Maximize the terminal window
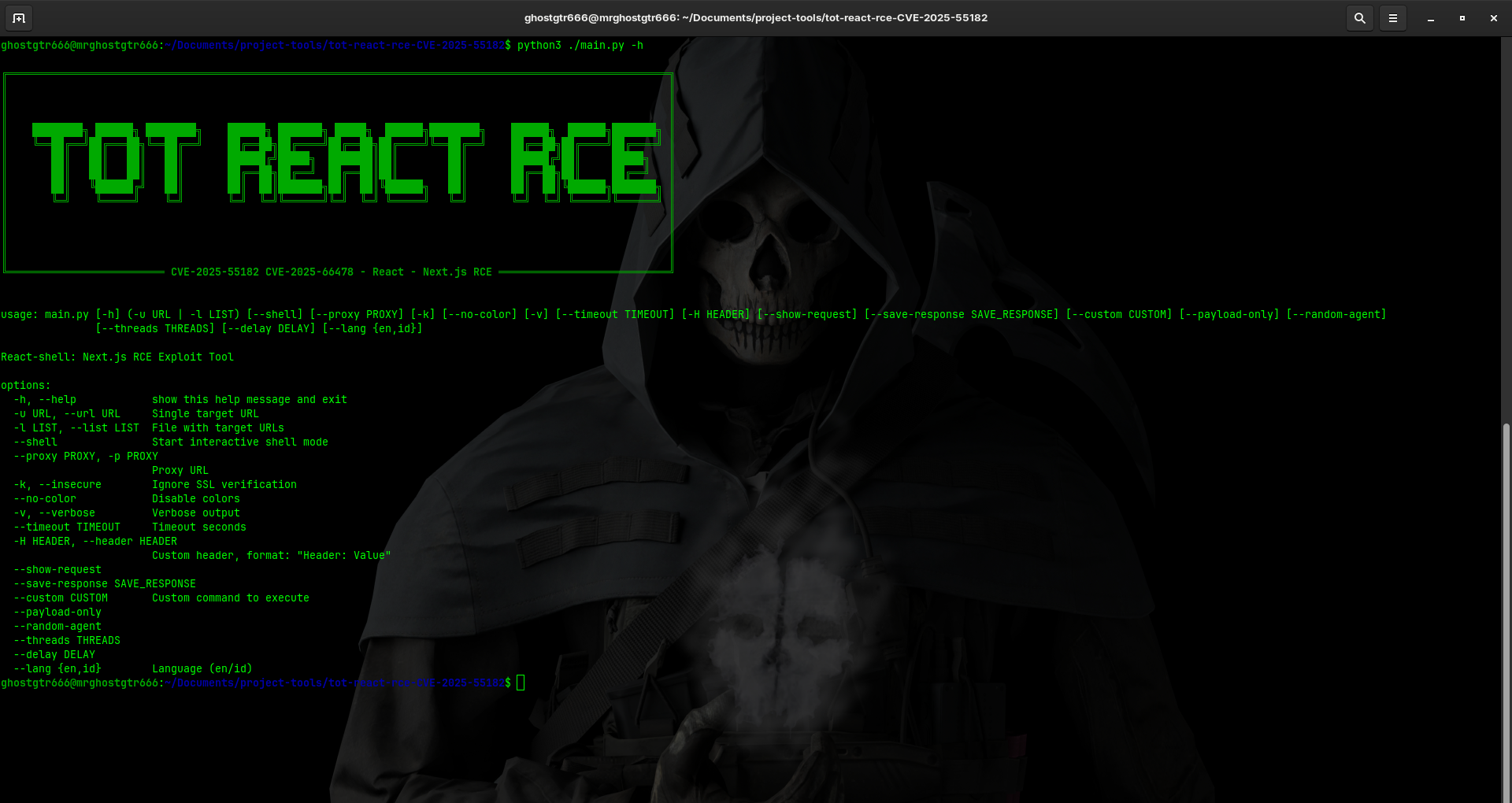Viewport: 1512px width, 803px height. point(1462,18)
